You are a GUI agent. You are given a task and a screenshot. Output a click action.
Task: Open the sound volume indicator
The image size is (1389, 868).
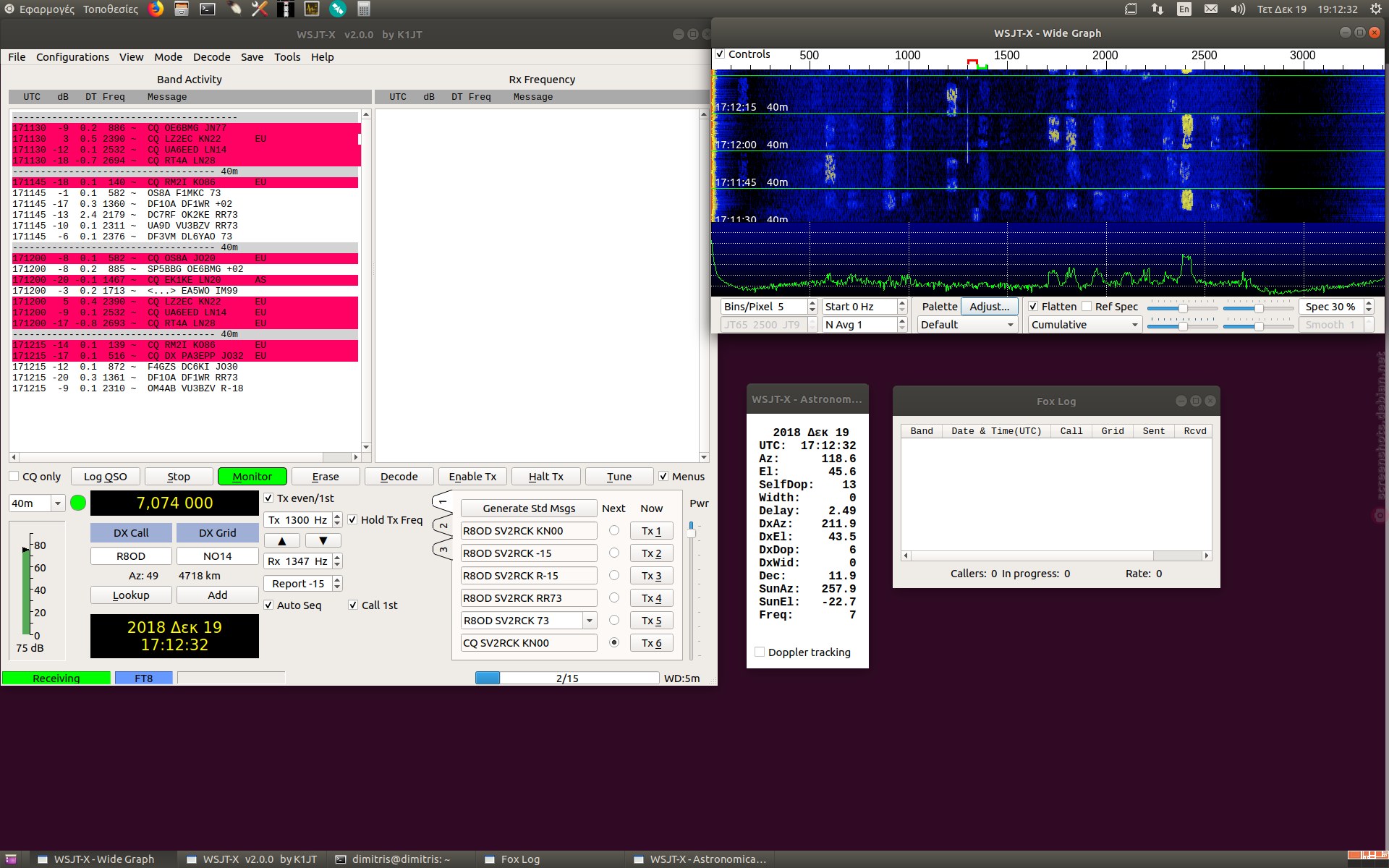tap(1238, 9)
